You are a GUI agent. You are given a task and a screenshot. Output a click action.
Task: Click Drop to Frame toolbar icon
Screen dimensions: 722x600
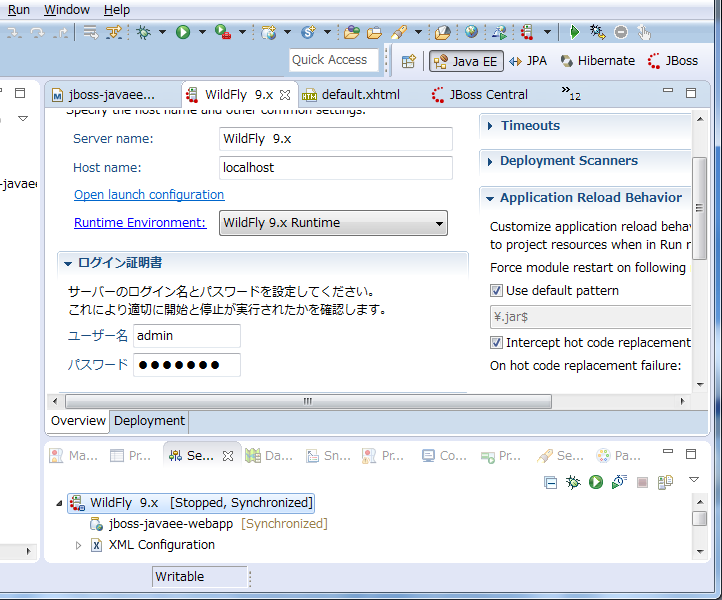point(91,32)
